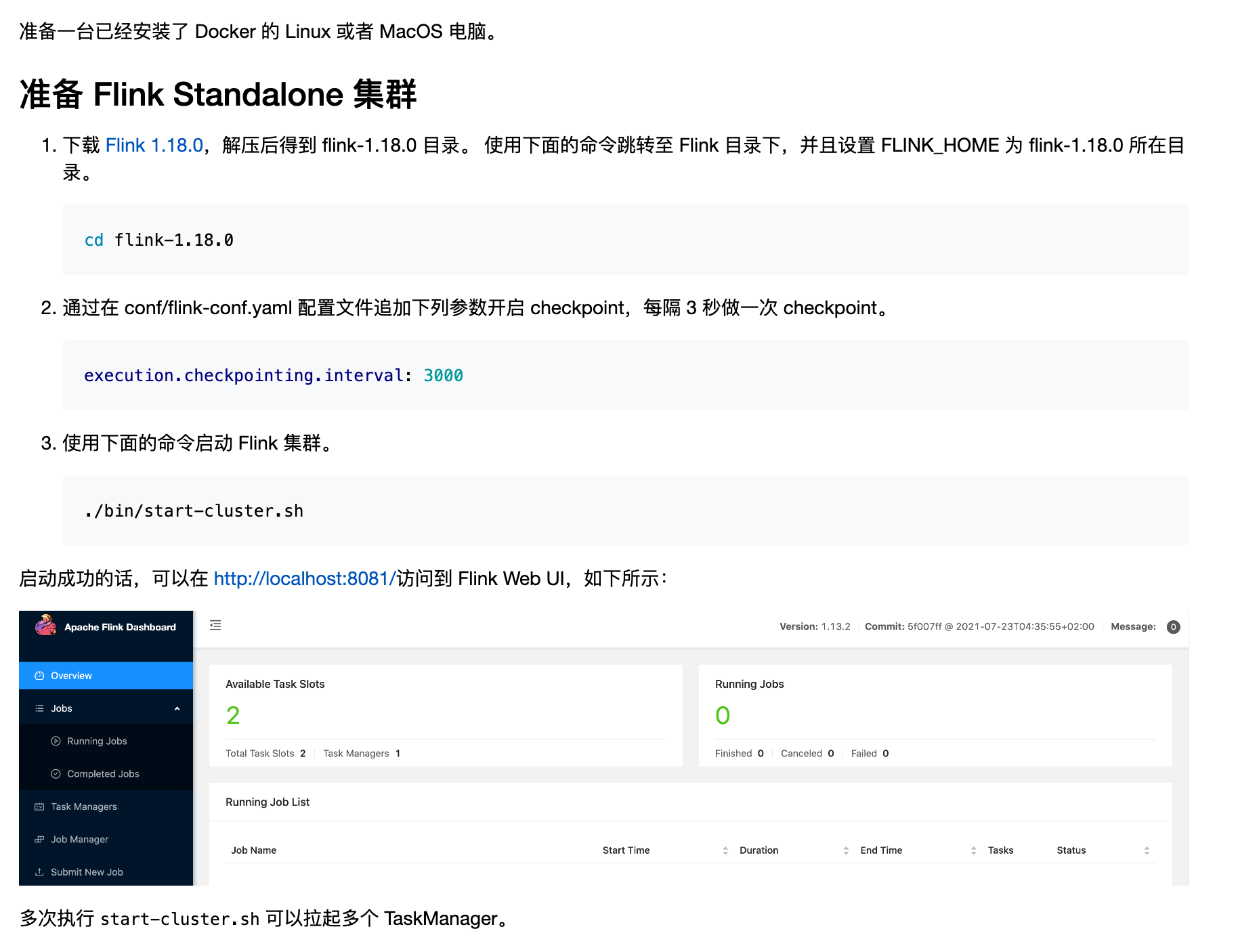The height and width of the screenshot is (952, 1238).
Task: Click the End Time column label
Action: tap(881, 850)
